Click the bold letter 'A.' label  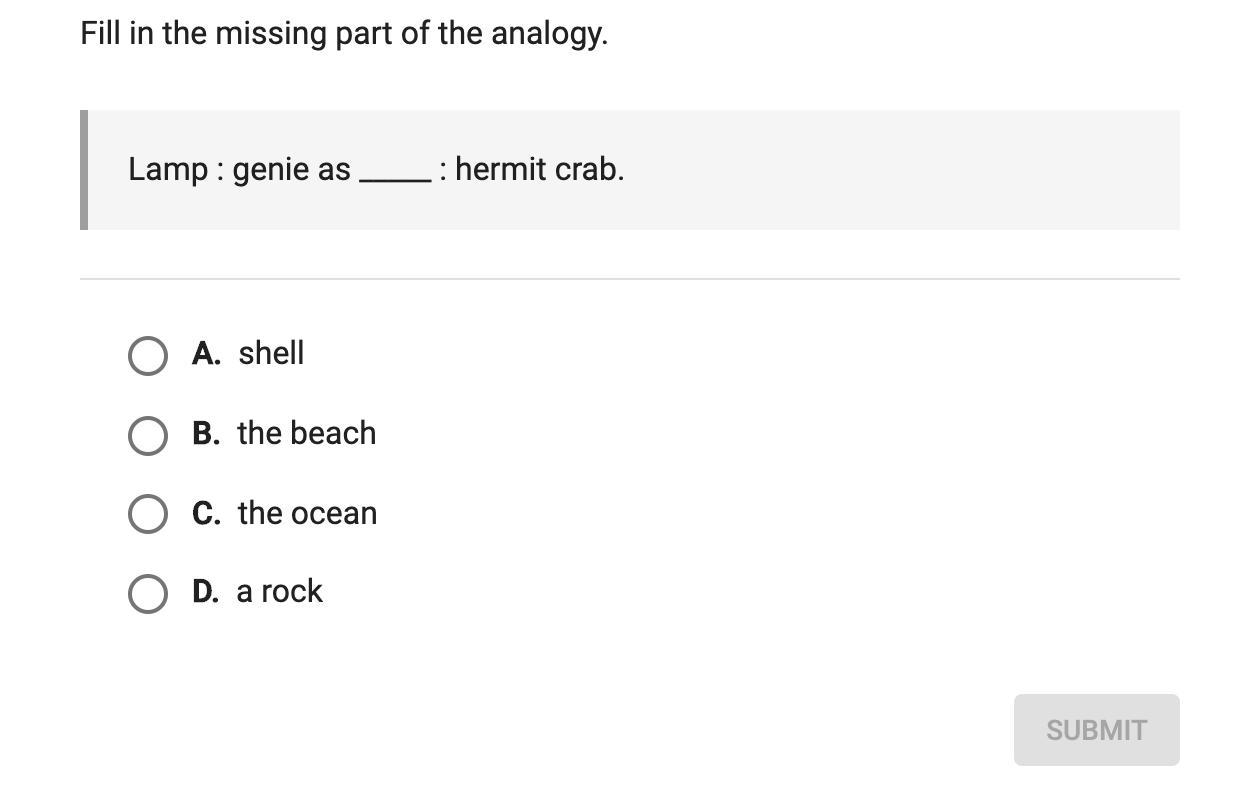pyautogui.click(x=206, y=353)
